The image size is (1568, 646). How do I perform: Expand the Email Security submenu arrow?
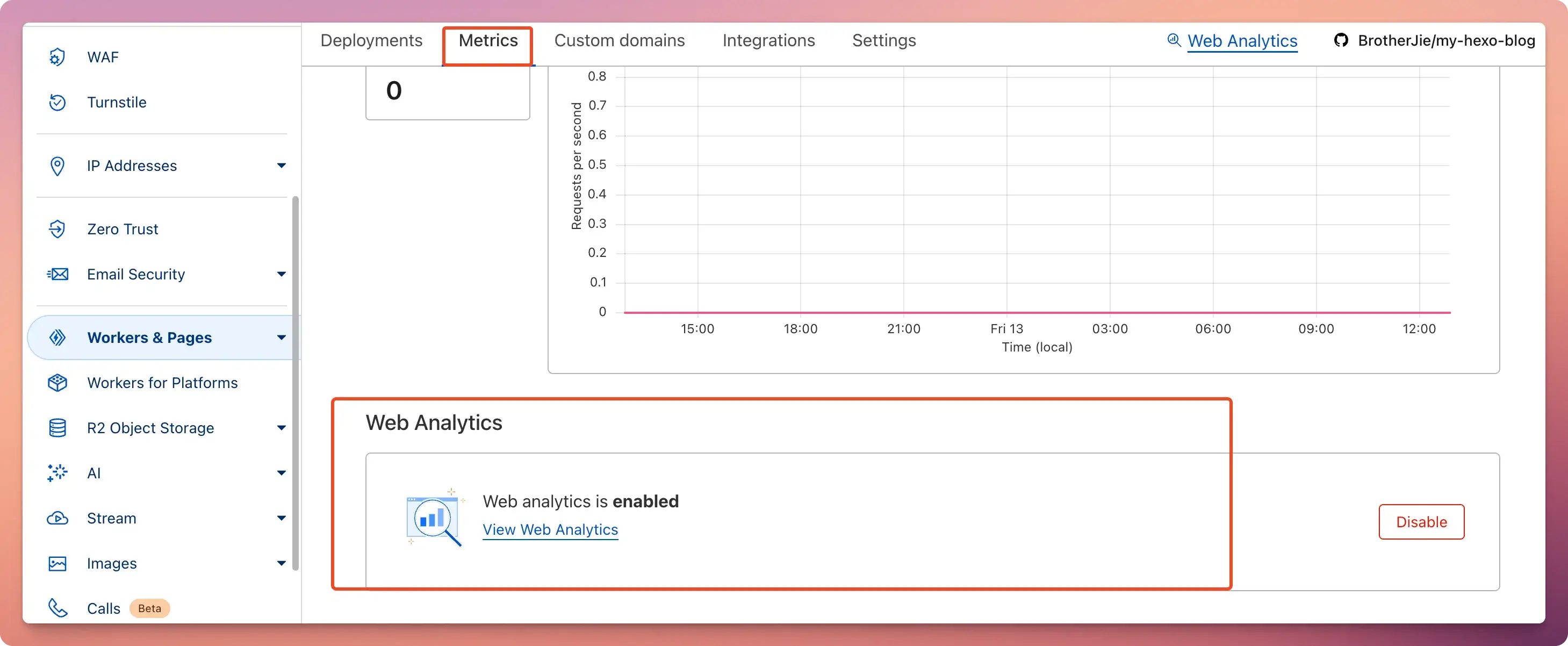click(281, 274)
